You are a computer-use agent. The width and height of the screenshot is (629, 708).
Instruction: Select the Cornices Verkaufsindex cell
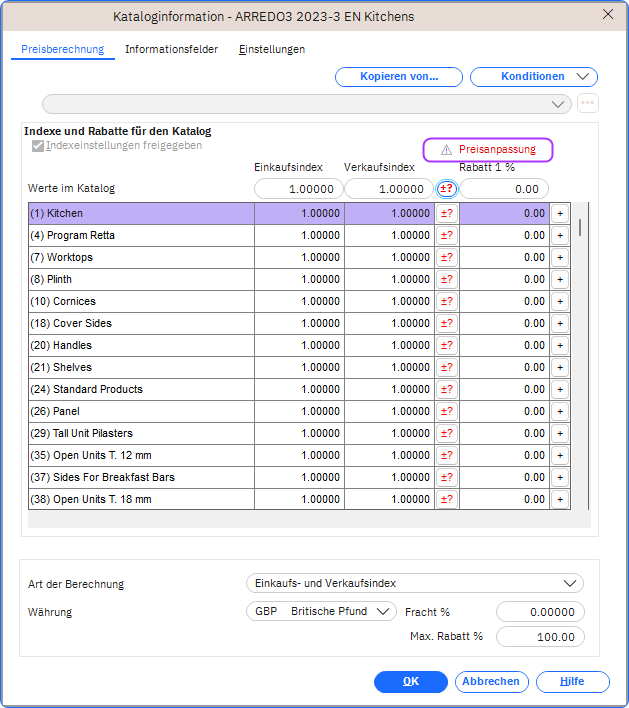389,301
